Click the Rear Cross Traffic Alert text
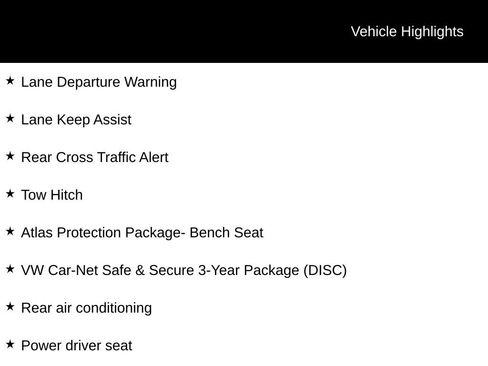Screen dimensions: 488x366 coord(94,157)
